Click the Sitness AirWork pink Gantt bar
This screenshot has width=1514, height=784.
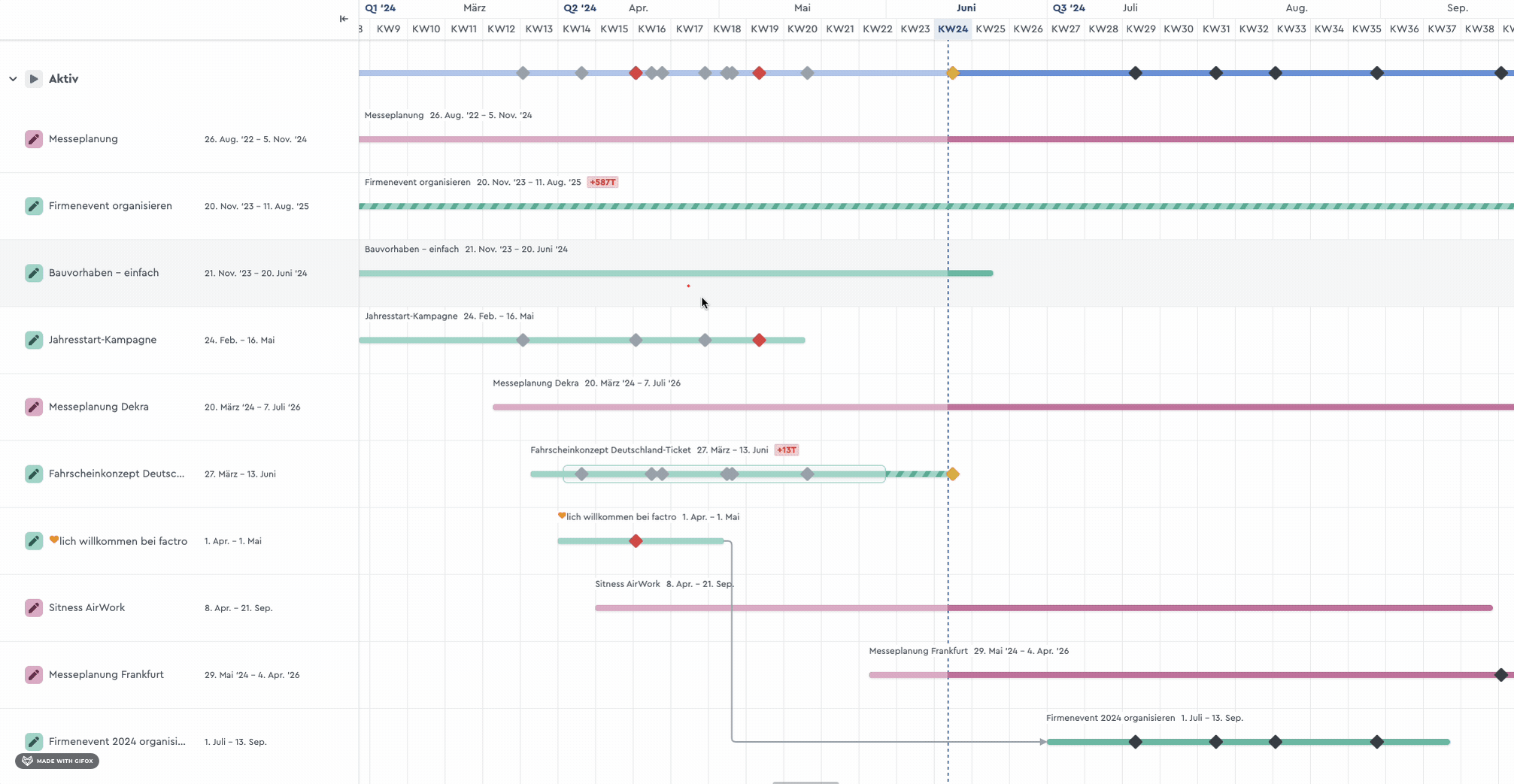[x=1043, y=608]
